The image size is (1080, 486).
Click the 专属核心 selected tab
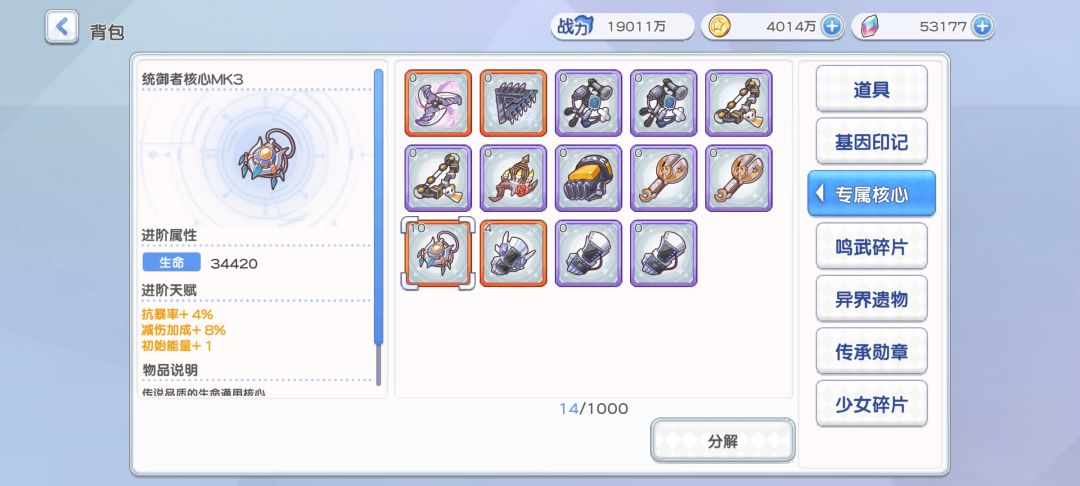(x=871, y=194)
